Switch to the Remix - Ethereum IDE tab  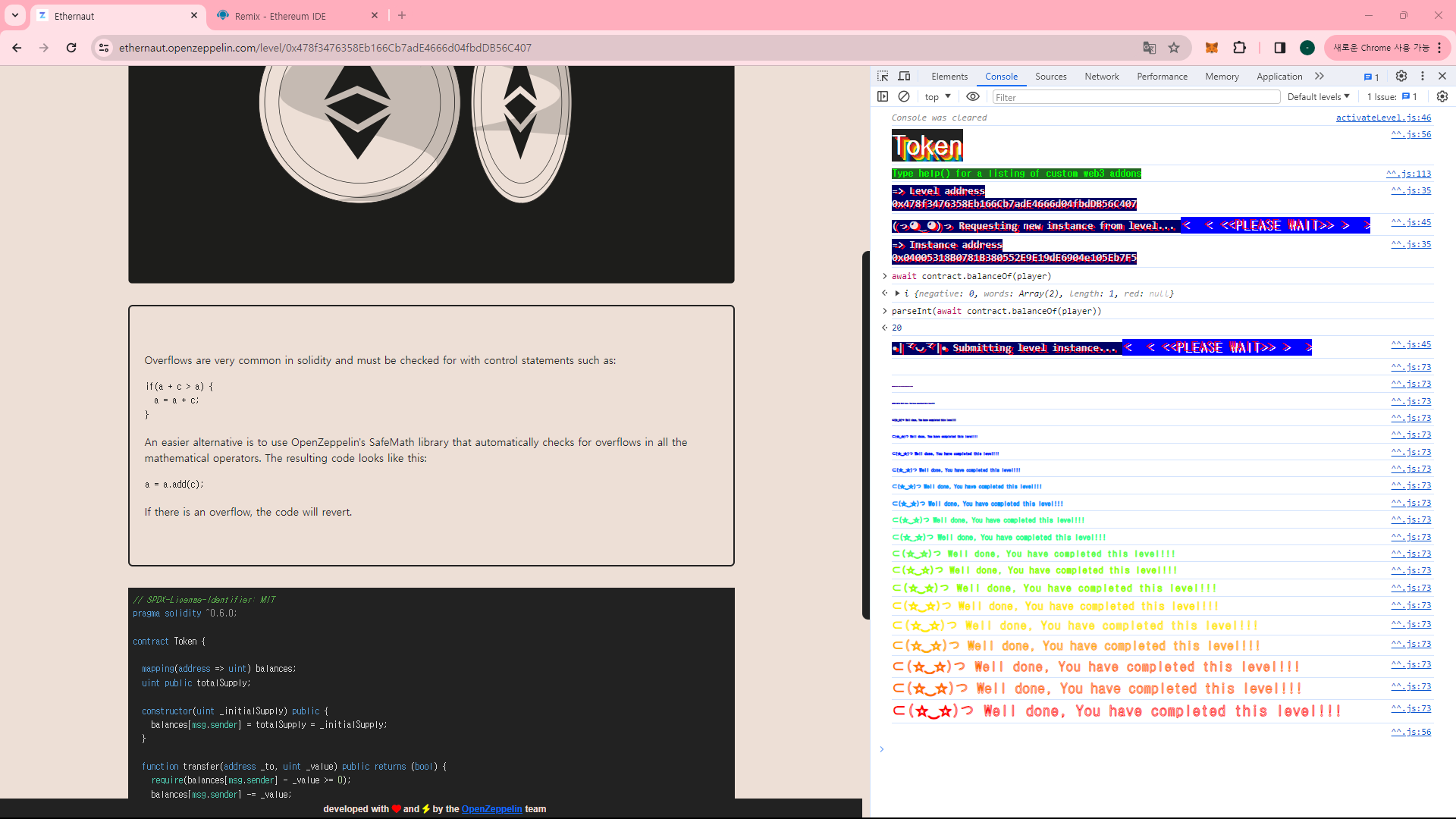(297, 15)
